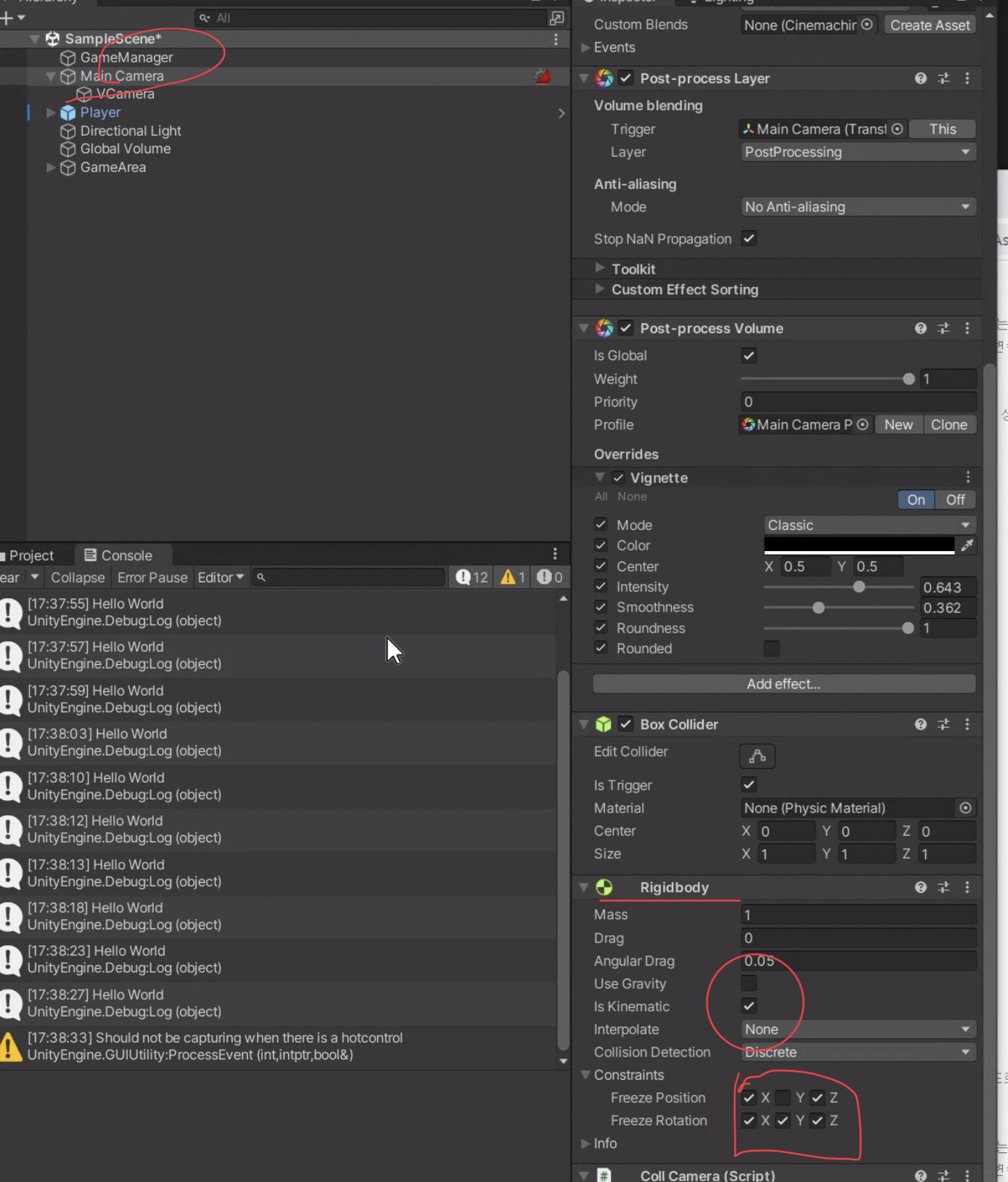The height and width of the screenshot is (1182, 1008).
Task: Open Rigidbody component preset settings icon
Action: (x=943, y=887)
